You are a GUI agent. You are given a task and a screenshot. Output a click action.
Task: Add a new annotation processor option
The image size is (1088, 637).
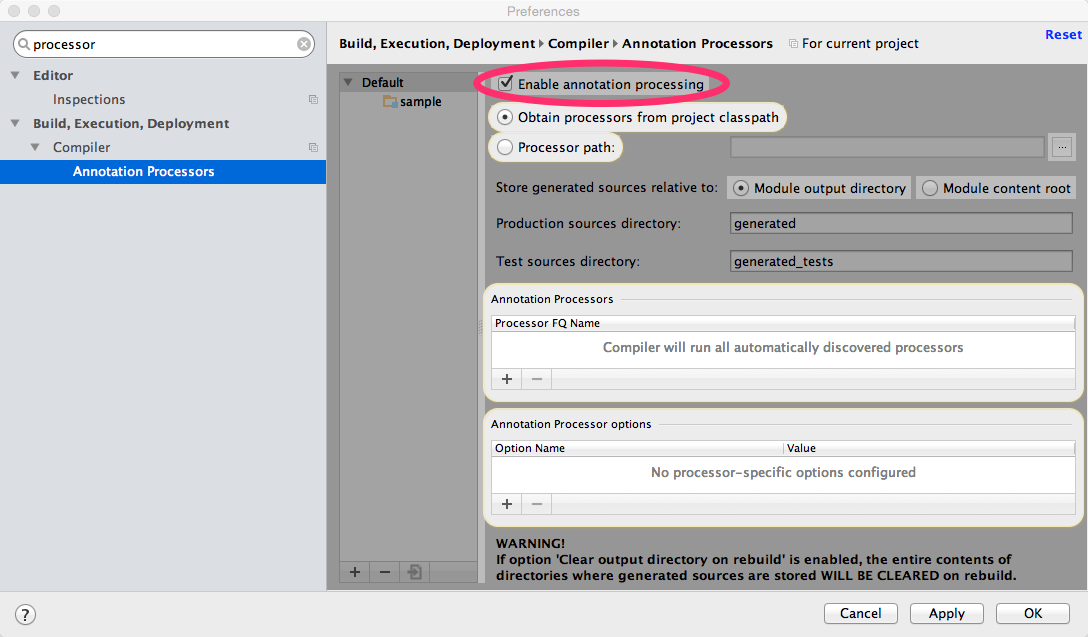point(507,504)
